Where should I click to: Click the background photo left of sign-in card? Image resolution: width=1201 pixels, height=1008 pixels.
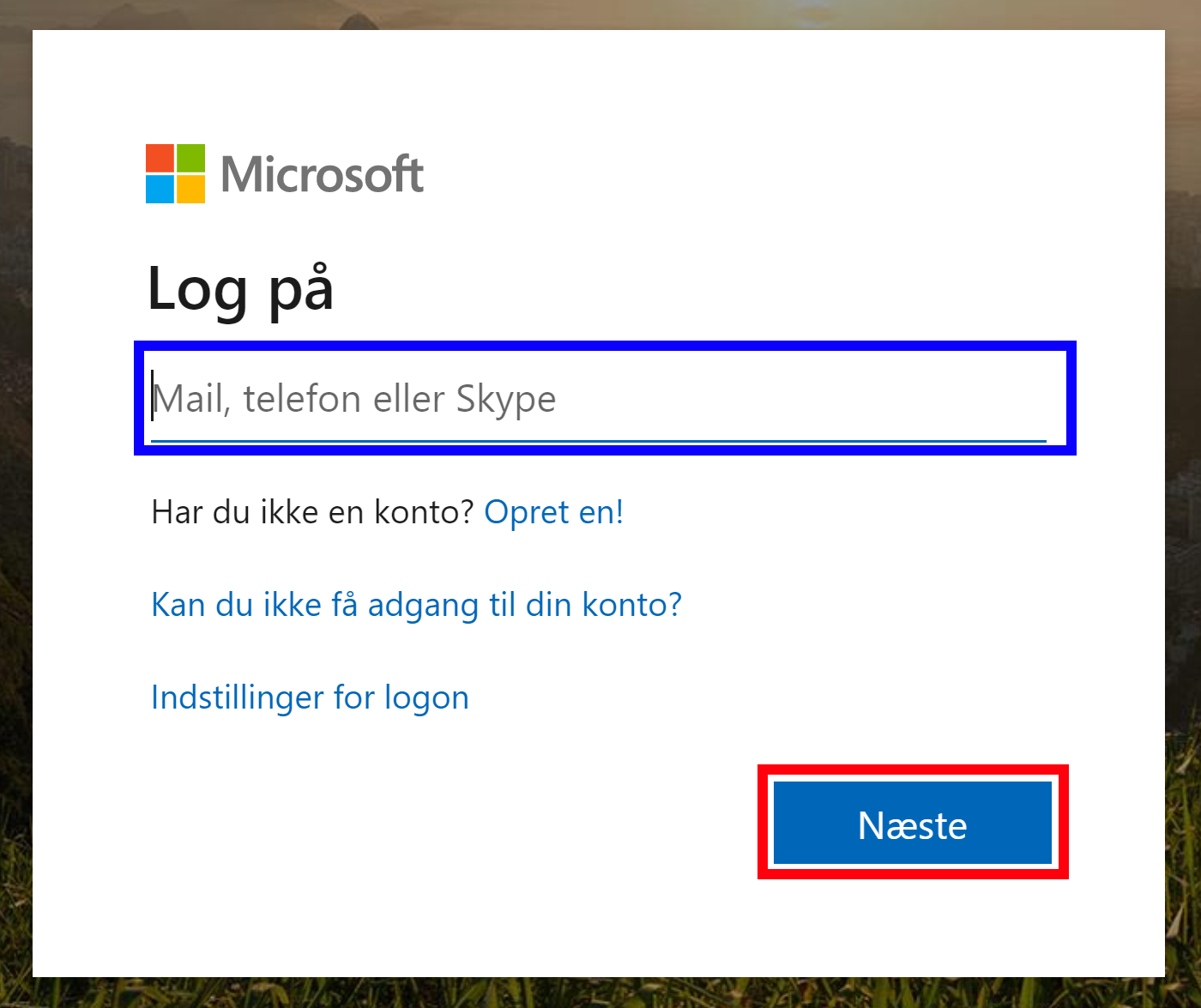15,515
